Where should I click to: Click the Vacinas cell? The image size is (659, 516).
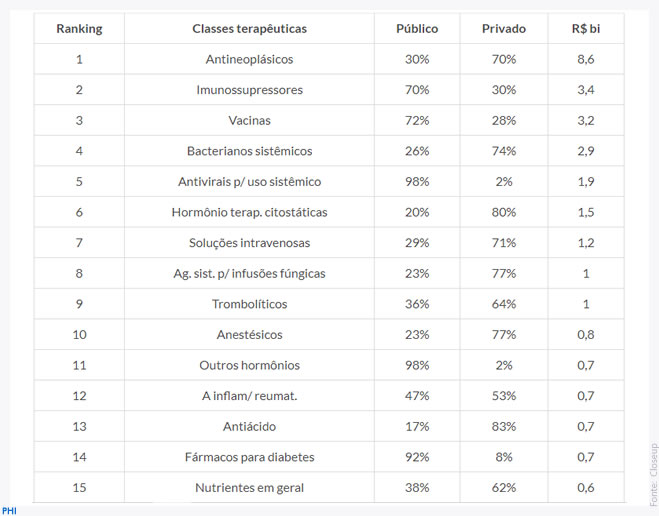(x=249, y=121)
